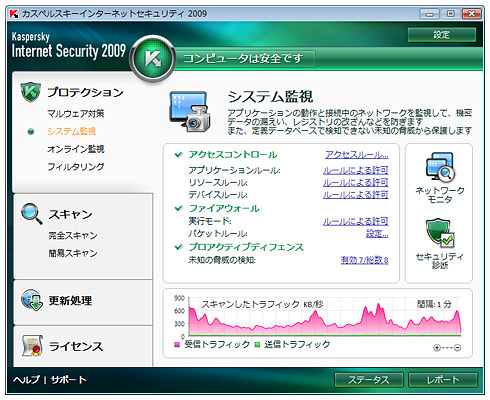This screenshot has width=490, height=400.
Task: Click the 未知の脅威の検知 label
Action: 222,260
